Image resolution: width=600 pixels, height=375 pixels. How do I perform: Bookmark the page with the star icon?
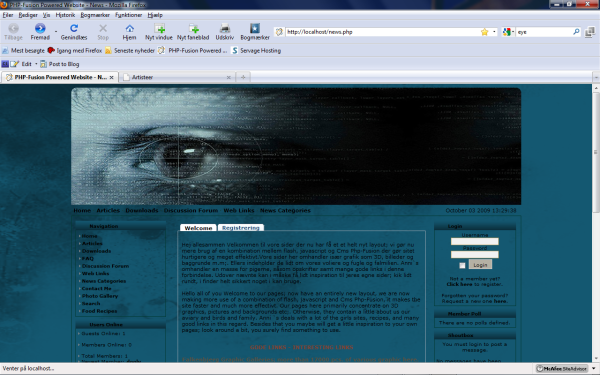484,32
